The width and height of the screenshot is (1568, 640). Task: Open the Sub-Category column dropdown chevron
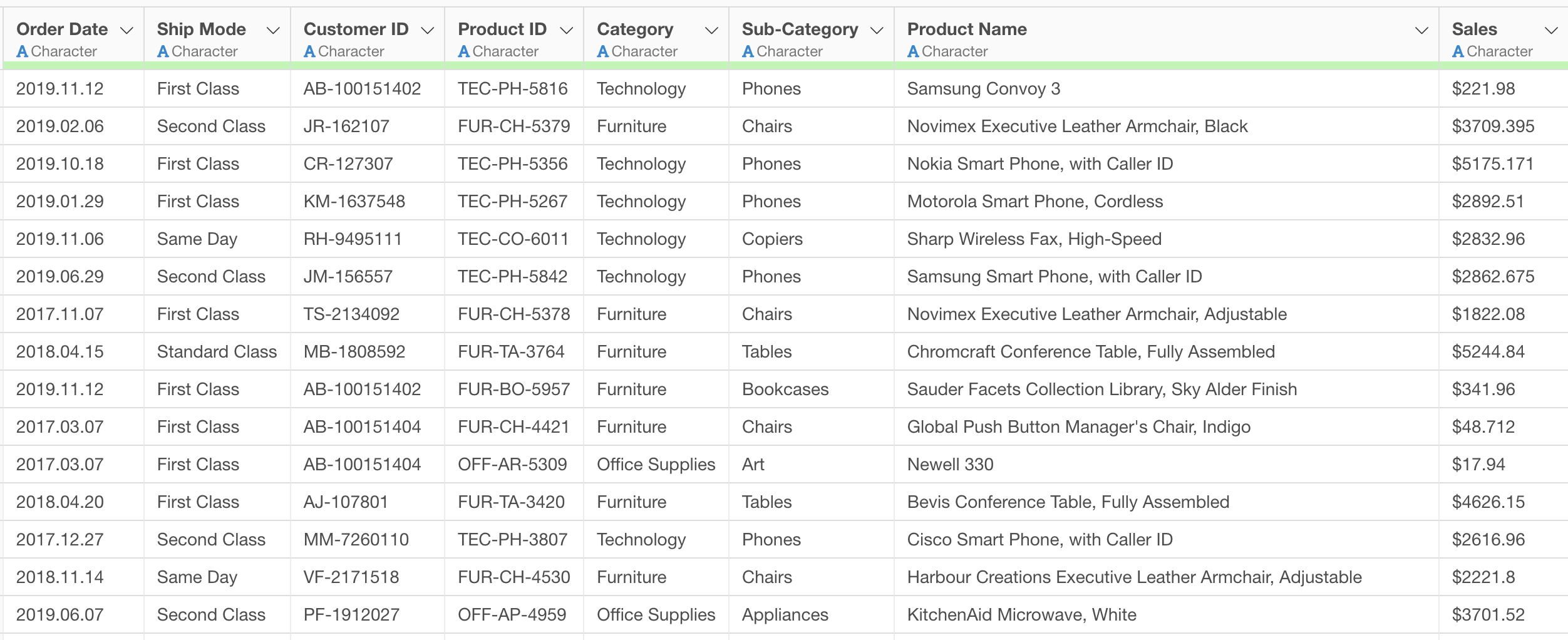click(877, 31)
